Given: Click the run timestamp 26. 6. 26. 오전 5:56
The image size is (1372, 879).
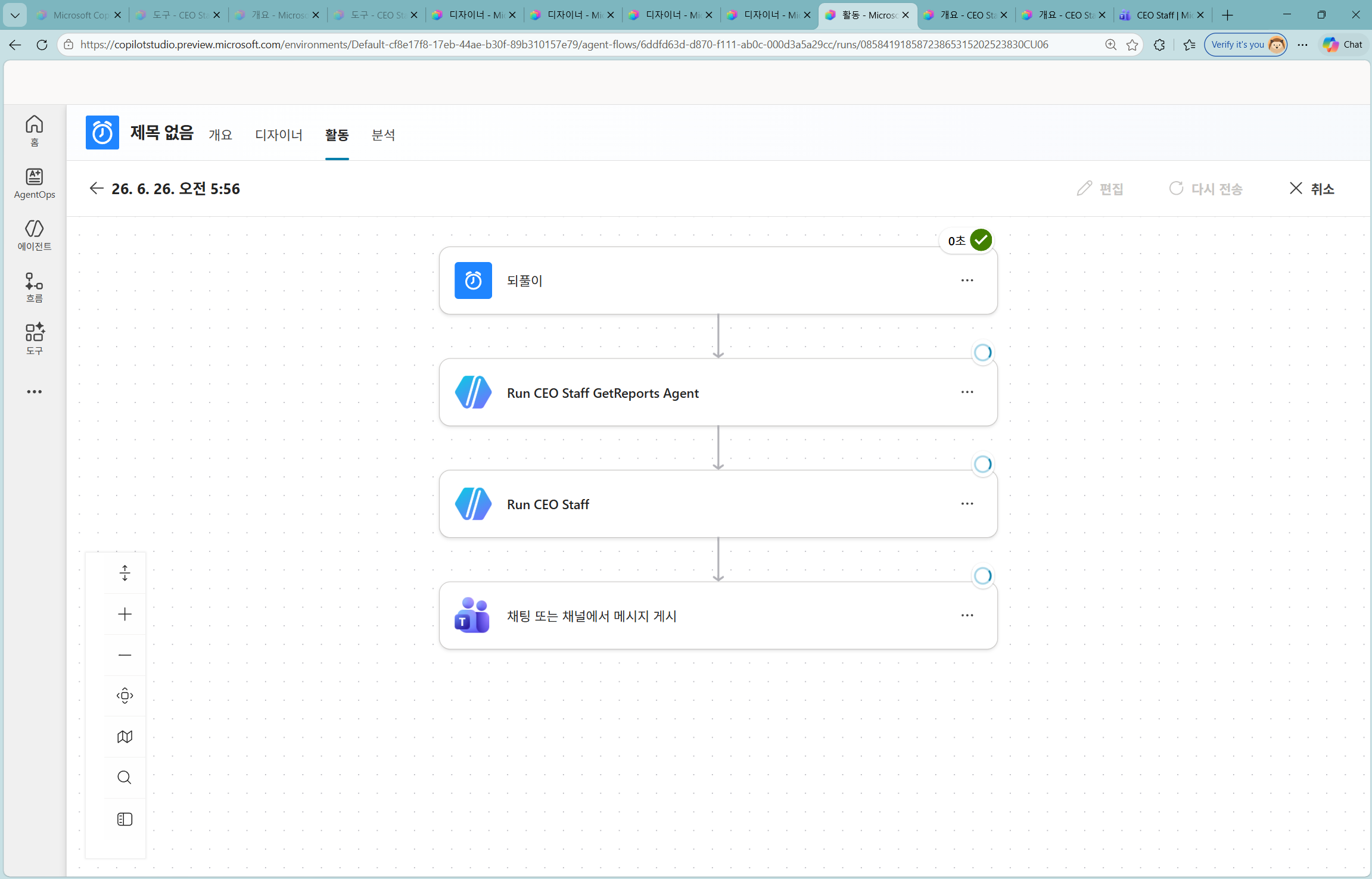Looking at the screenshot, I should click(176, 189).
